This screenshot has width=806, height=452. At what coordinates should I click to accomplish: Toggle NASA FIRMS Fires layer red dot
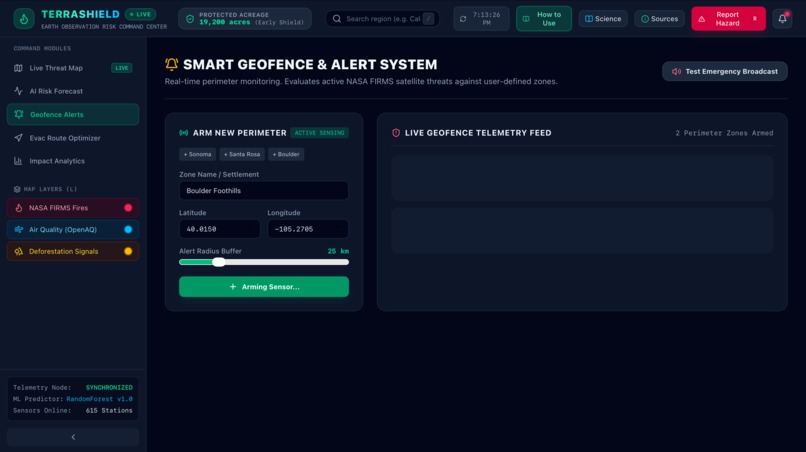click(128, 208)
